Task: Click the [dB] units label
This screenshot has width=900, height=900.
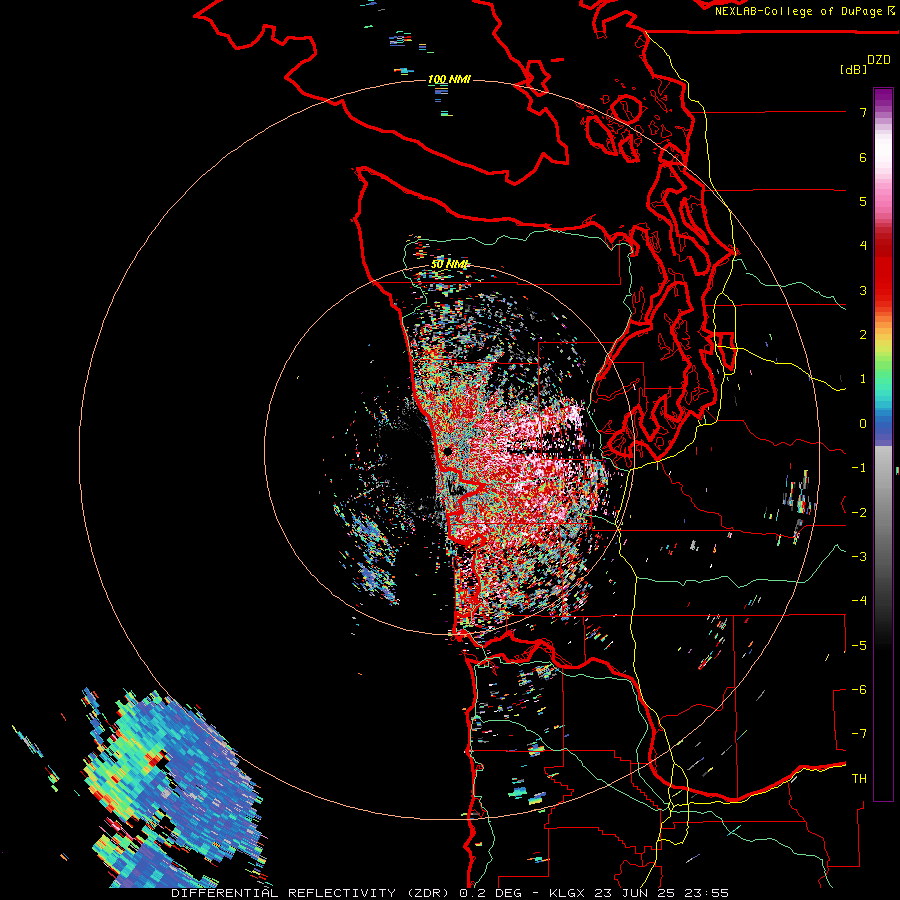Action: point(854,69)
